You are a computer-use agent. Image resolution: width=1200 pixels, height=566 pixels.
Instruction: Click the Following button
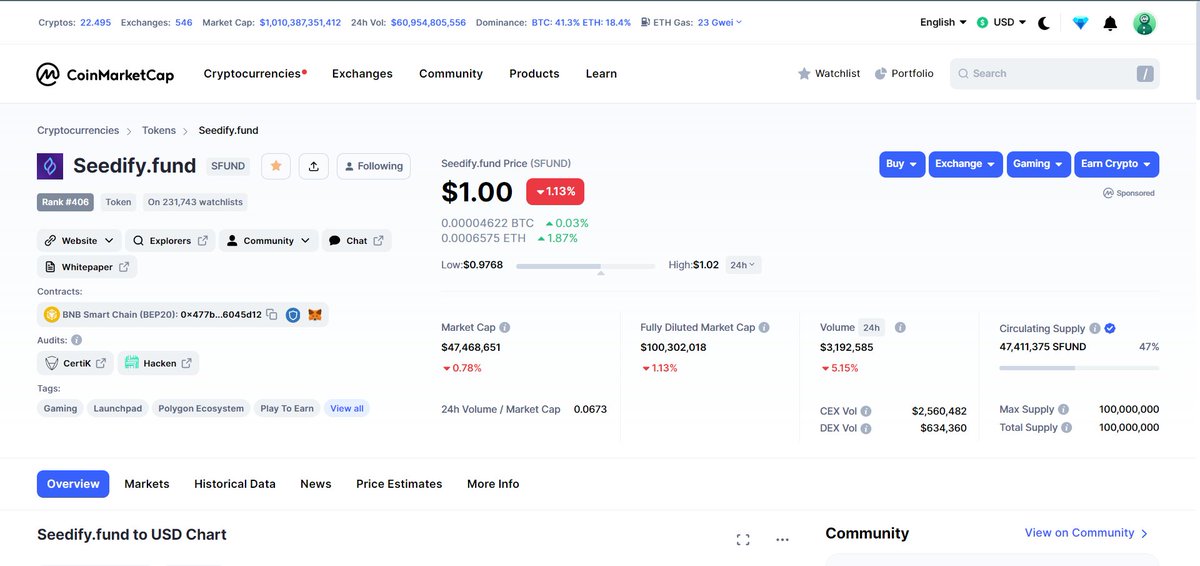coord(374,166)
